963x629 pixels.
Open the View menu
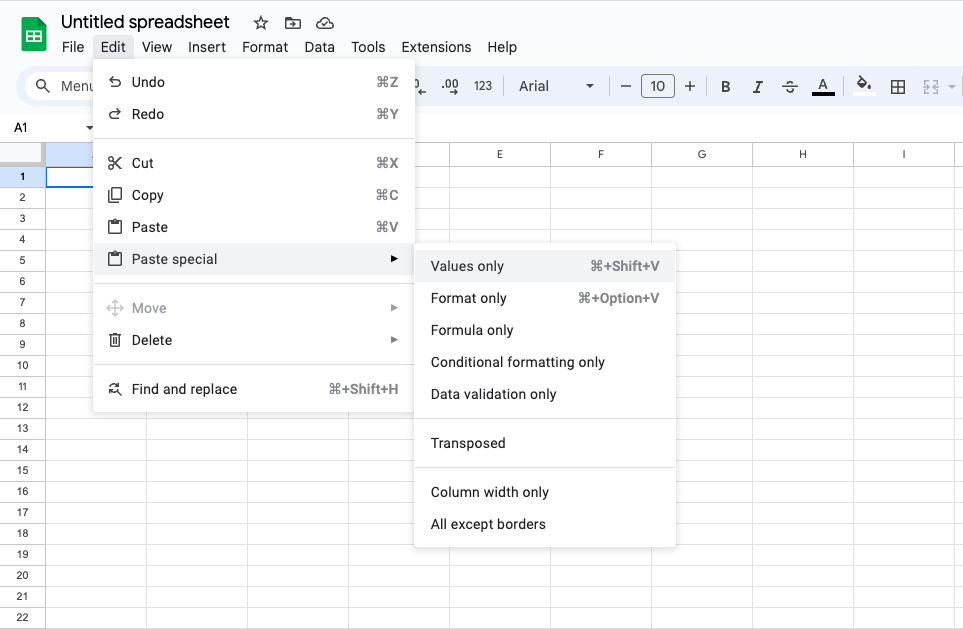tap(157, 47)
